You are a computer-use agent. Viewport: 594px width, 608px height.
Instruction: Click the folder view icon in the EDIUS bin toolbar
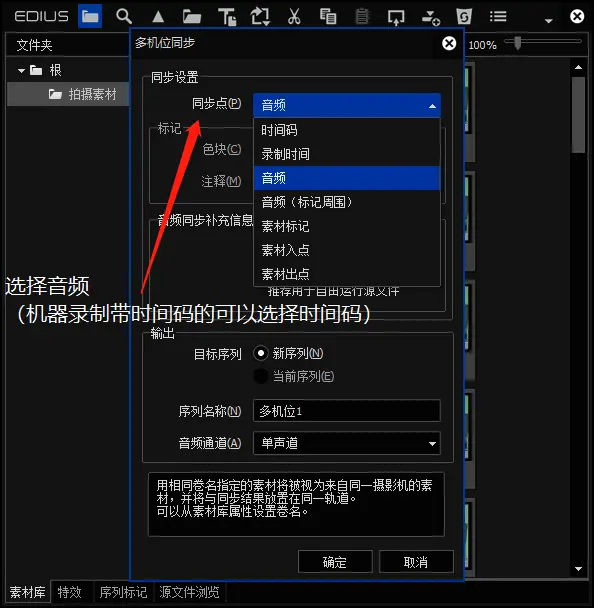90,16
